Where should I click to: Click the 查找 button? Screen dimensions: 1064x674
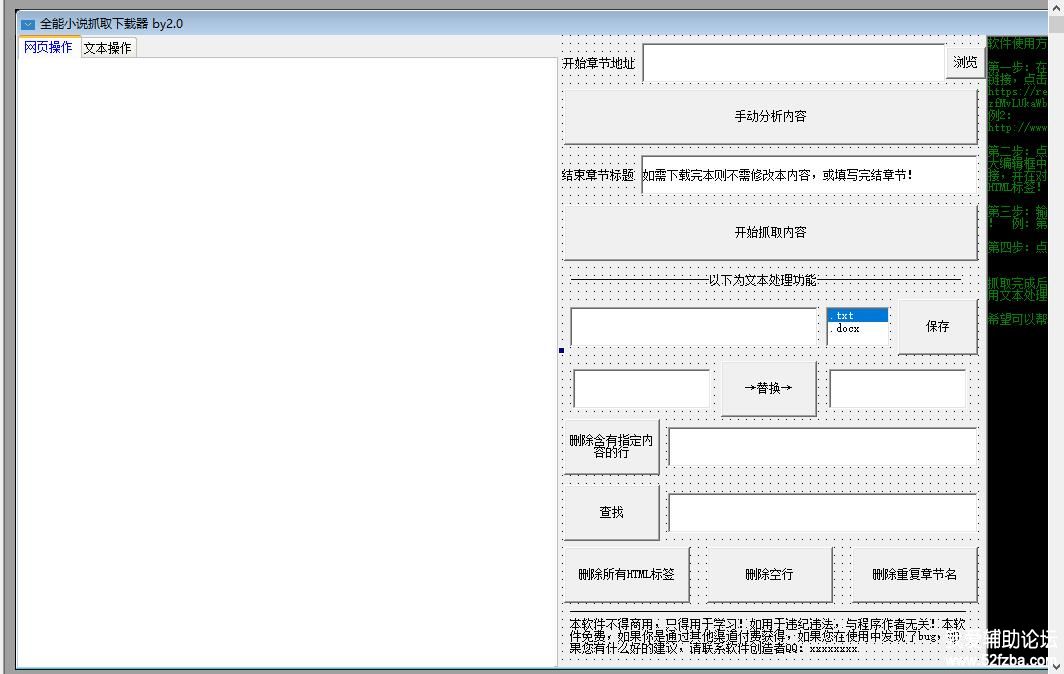tap(611, 512)
